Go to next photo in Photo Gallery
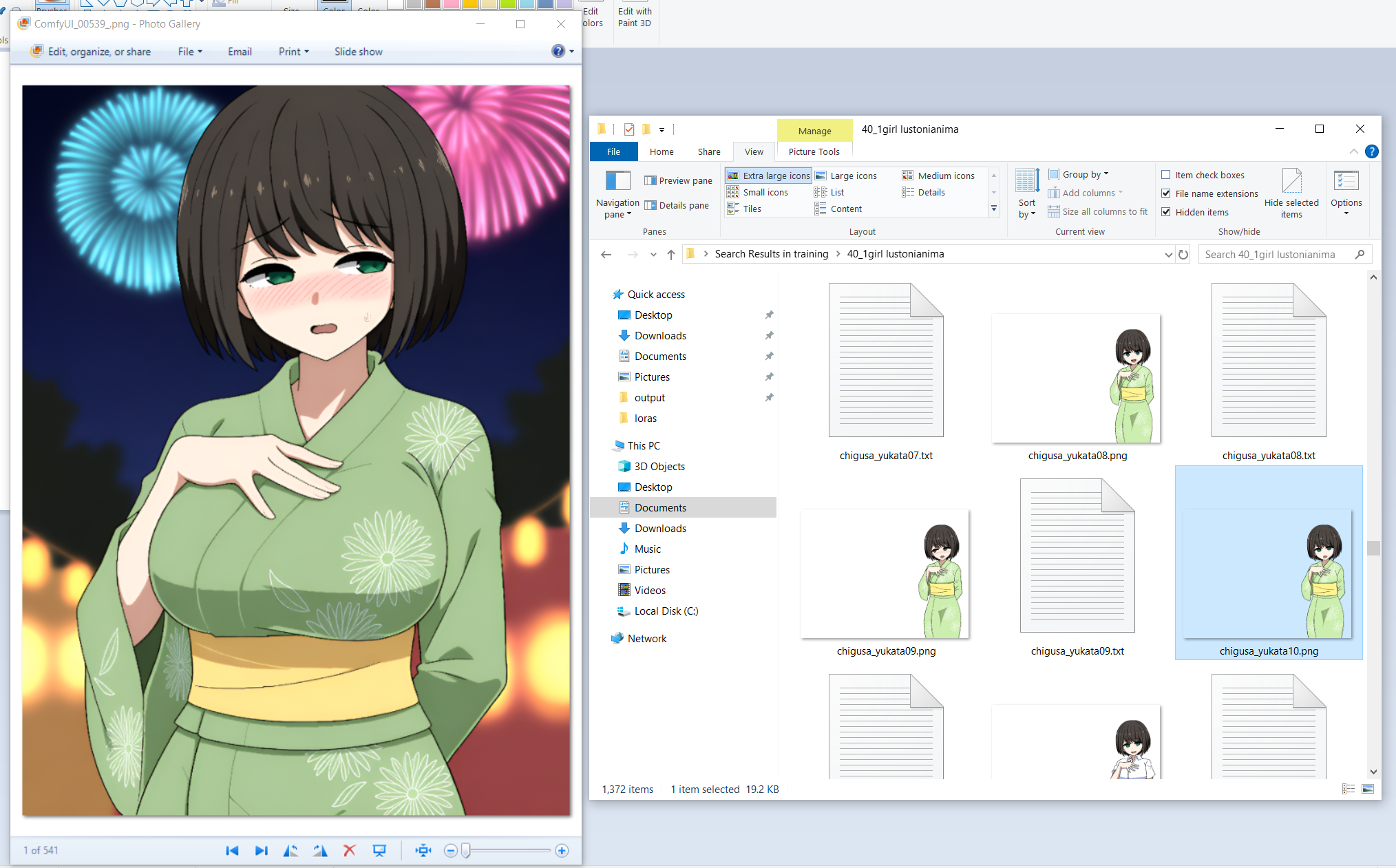 coord(261,851)
